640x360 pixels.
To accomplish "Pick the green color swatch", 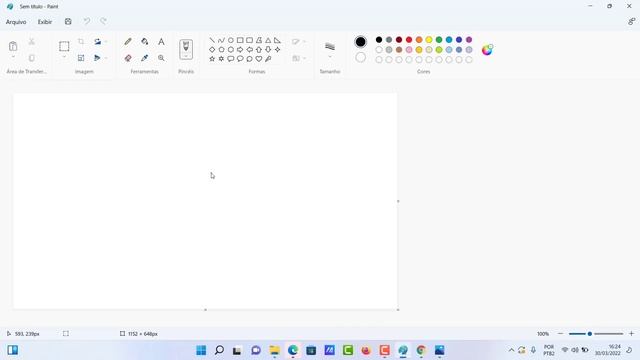I will 439,40.
